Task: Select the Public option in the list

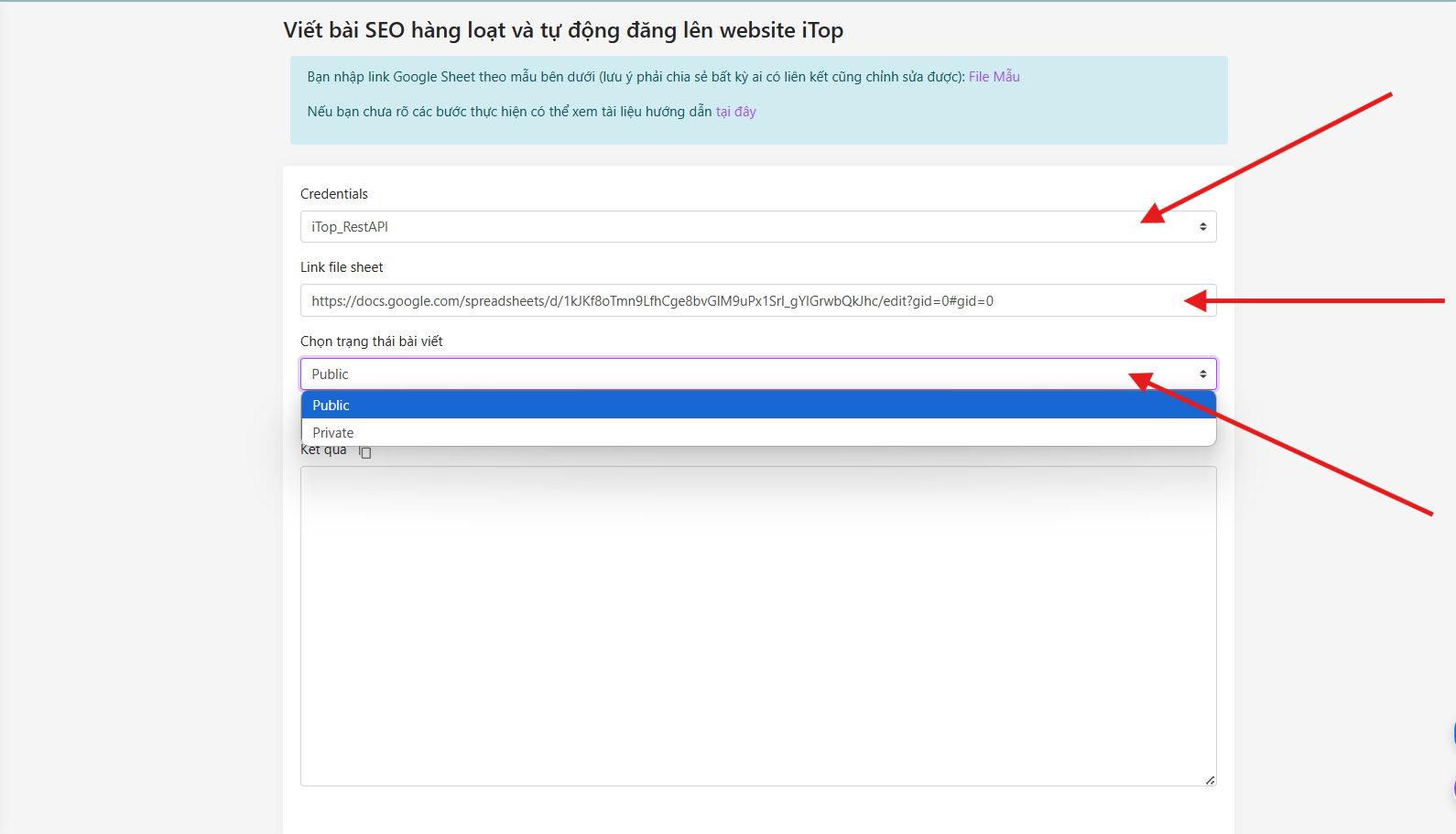Action: pos(757,406)
